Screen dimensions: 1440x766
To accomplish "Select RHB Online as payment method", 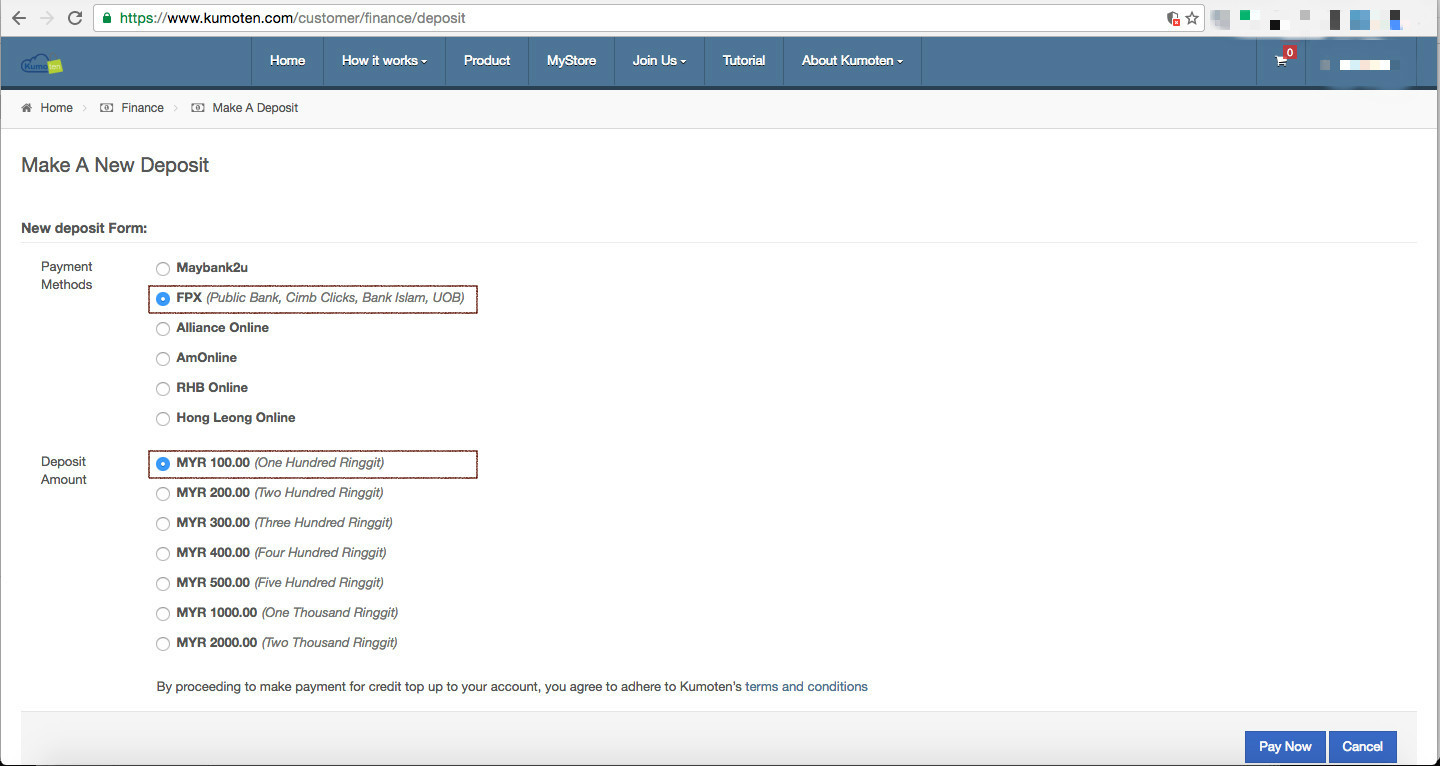I will pyautogui.click(x=163, y=389).
